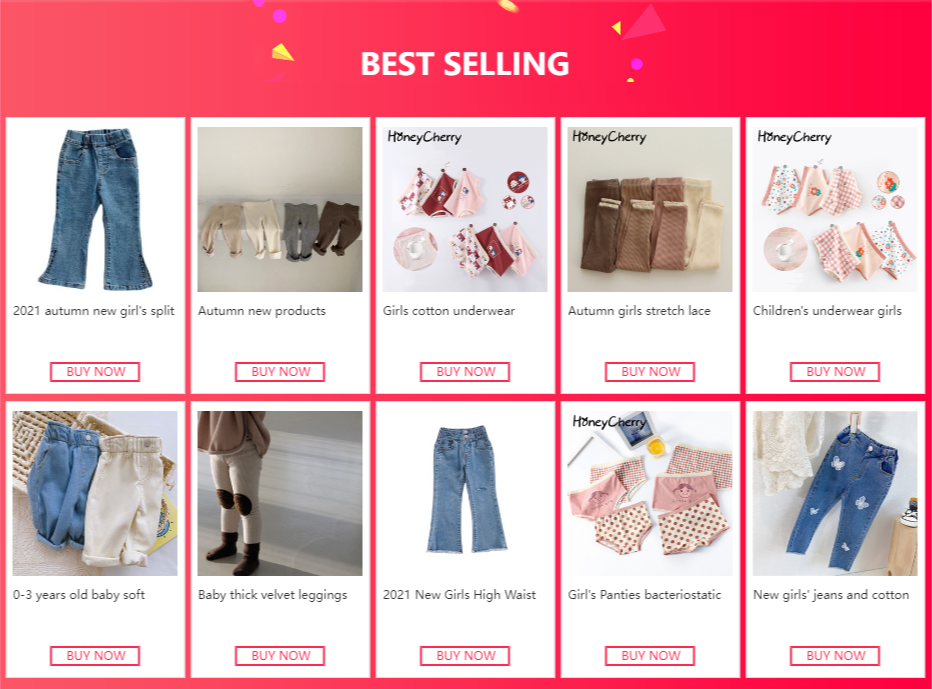Click BUY NOW under 2021 autumn girl's split
This screenshot has height=689, width=932.
[95, 372]
